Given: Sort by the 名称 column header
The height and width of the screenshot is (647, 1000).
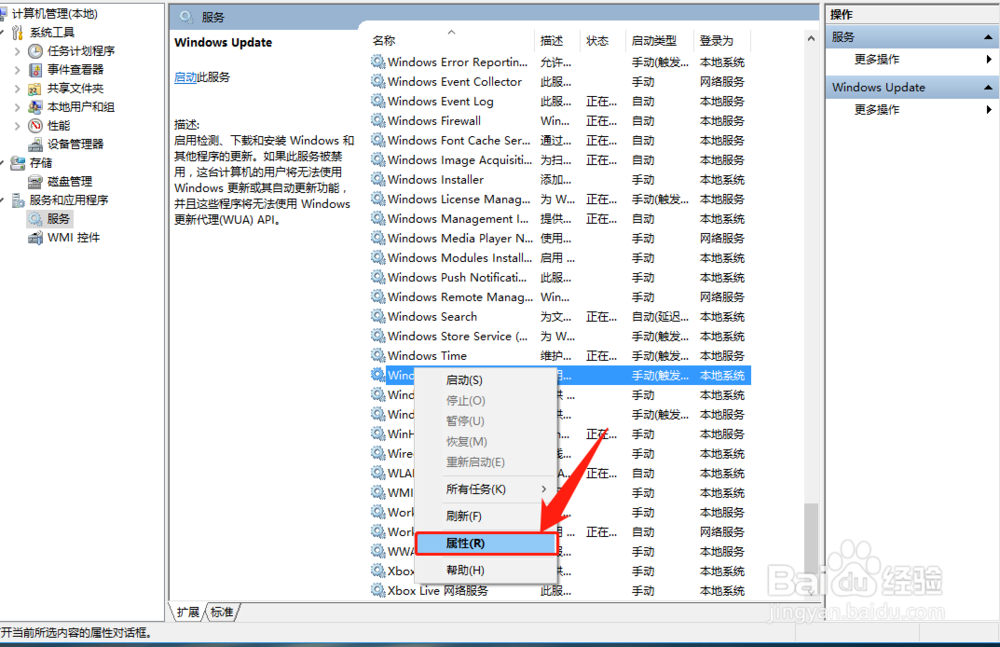Looking at the screenshot, I should click(451, 41).
